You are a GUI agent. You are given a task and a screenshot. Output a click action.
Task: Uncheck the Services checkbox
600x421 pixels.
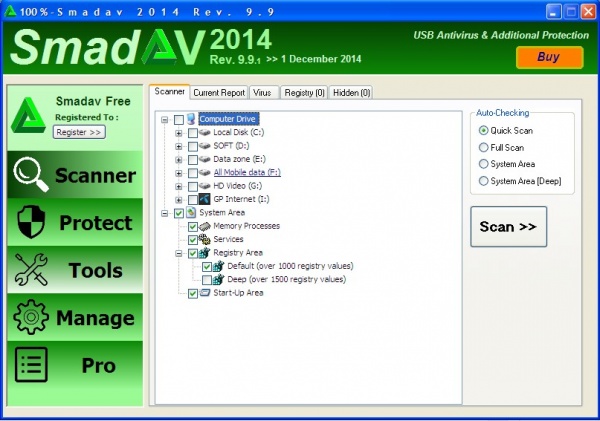(x=193, y=240)
